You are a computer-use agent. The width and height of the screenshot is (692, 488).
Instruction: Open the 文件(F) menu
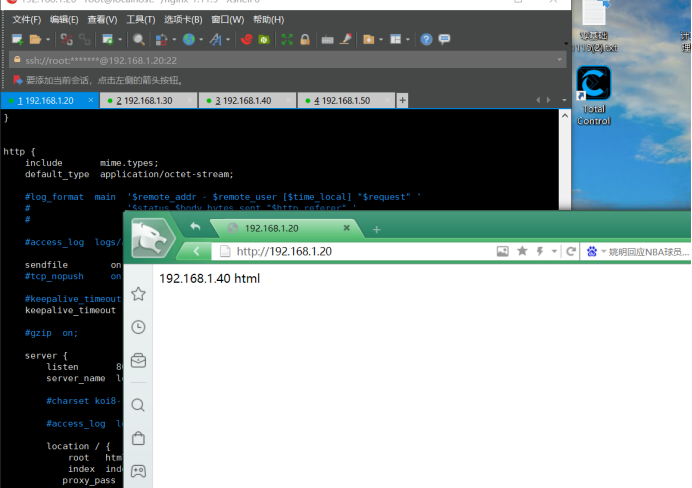[26, 19]
